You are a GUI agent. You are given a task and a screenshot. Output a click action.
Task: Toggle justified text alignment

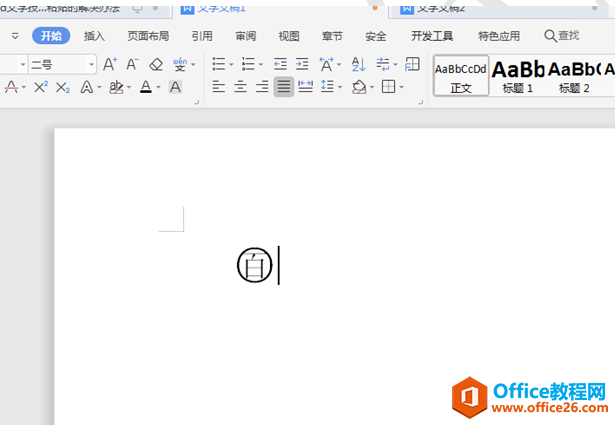click(284, 87)
